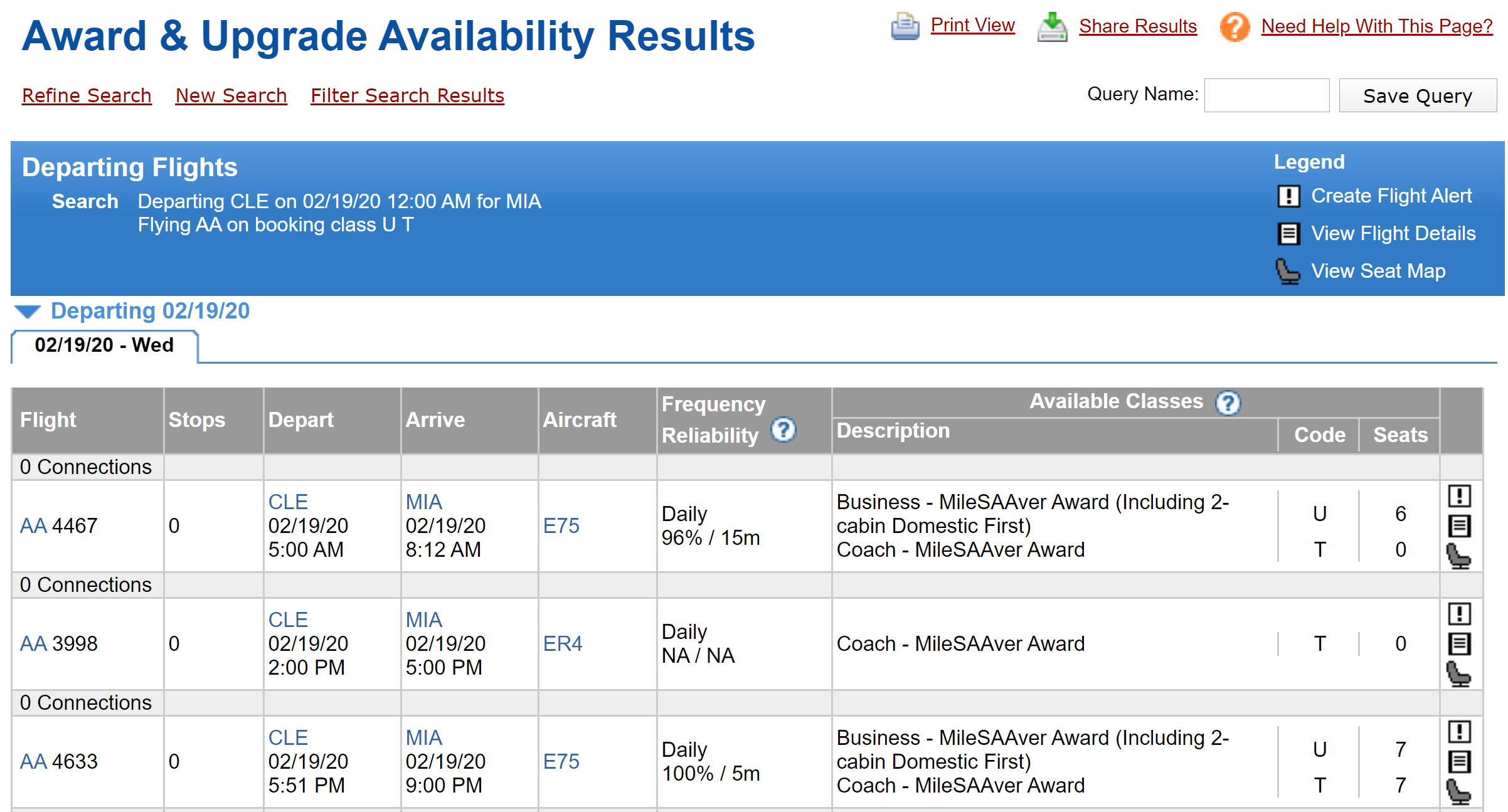1508x812 pixels.
Task: Click CLE departure link for AA 4467
Action: pyautogui.click(x=288, y=502)
